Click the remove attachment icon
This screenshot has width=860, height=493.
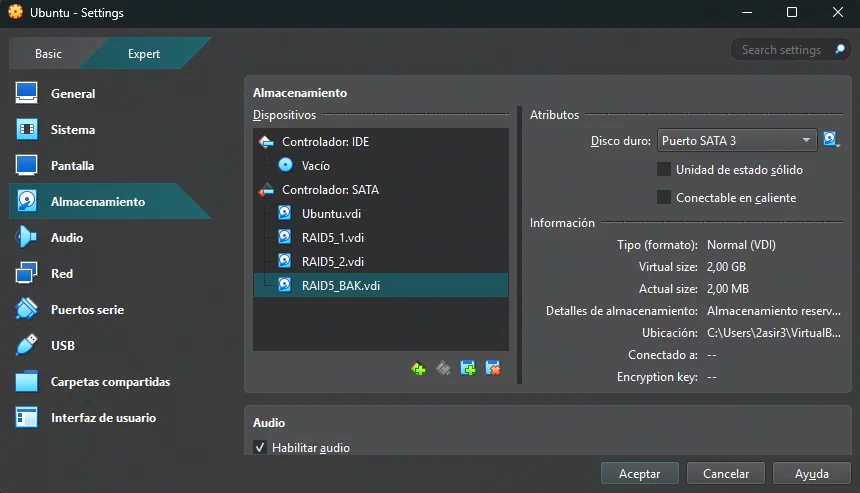pos(493,369)
